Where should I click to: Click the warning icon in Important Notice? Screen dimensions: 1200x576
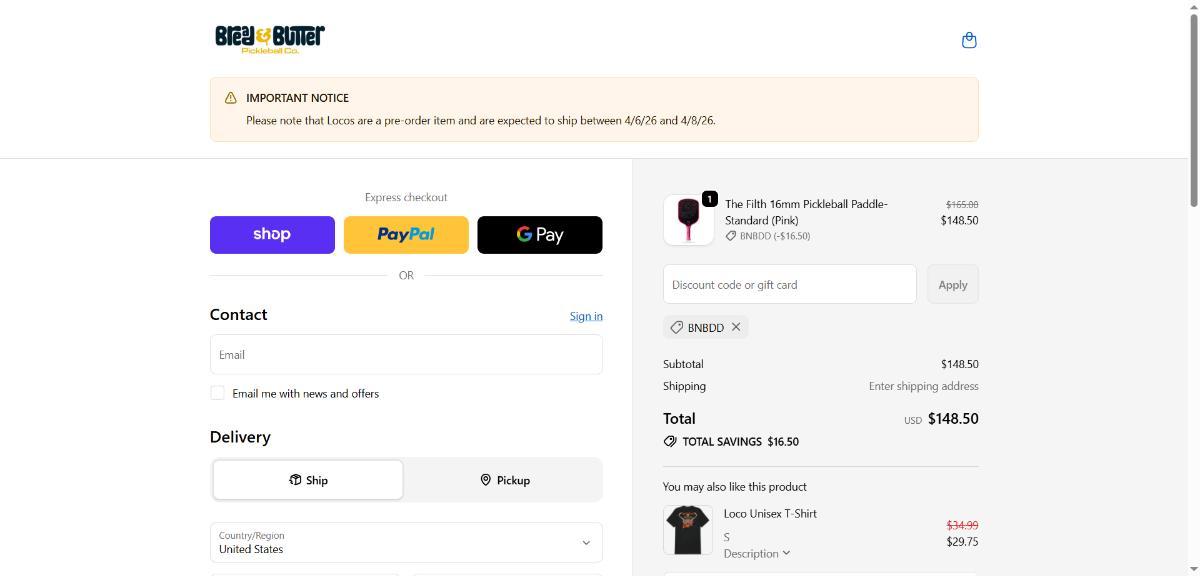pos(231,98)
